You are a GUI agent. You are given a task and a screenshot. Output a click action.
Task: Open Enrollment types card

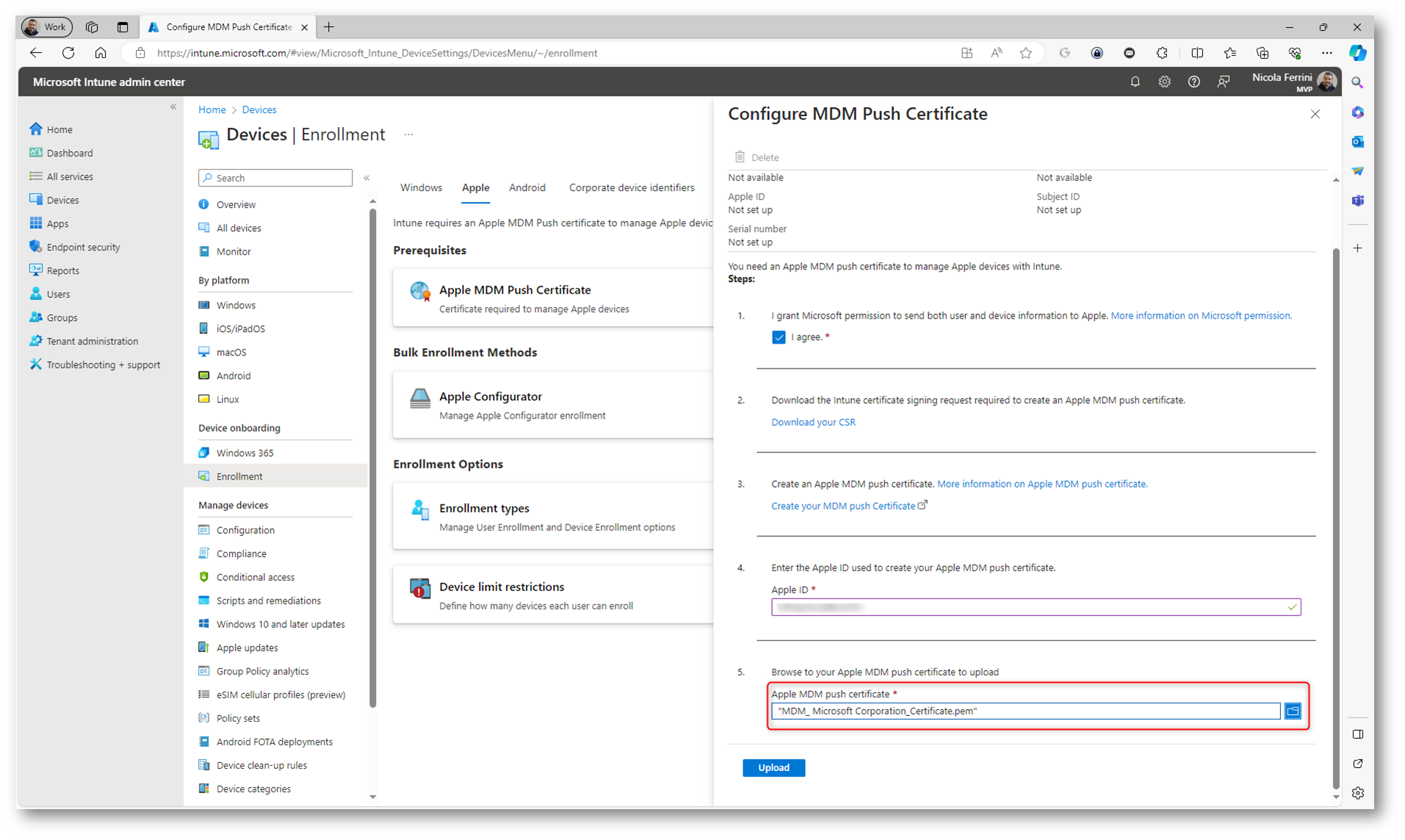(x=552, y=517)
